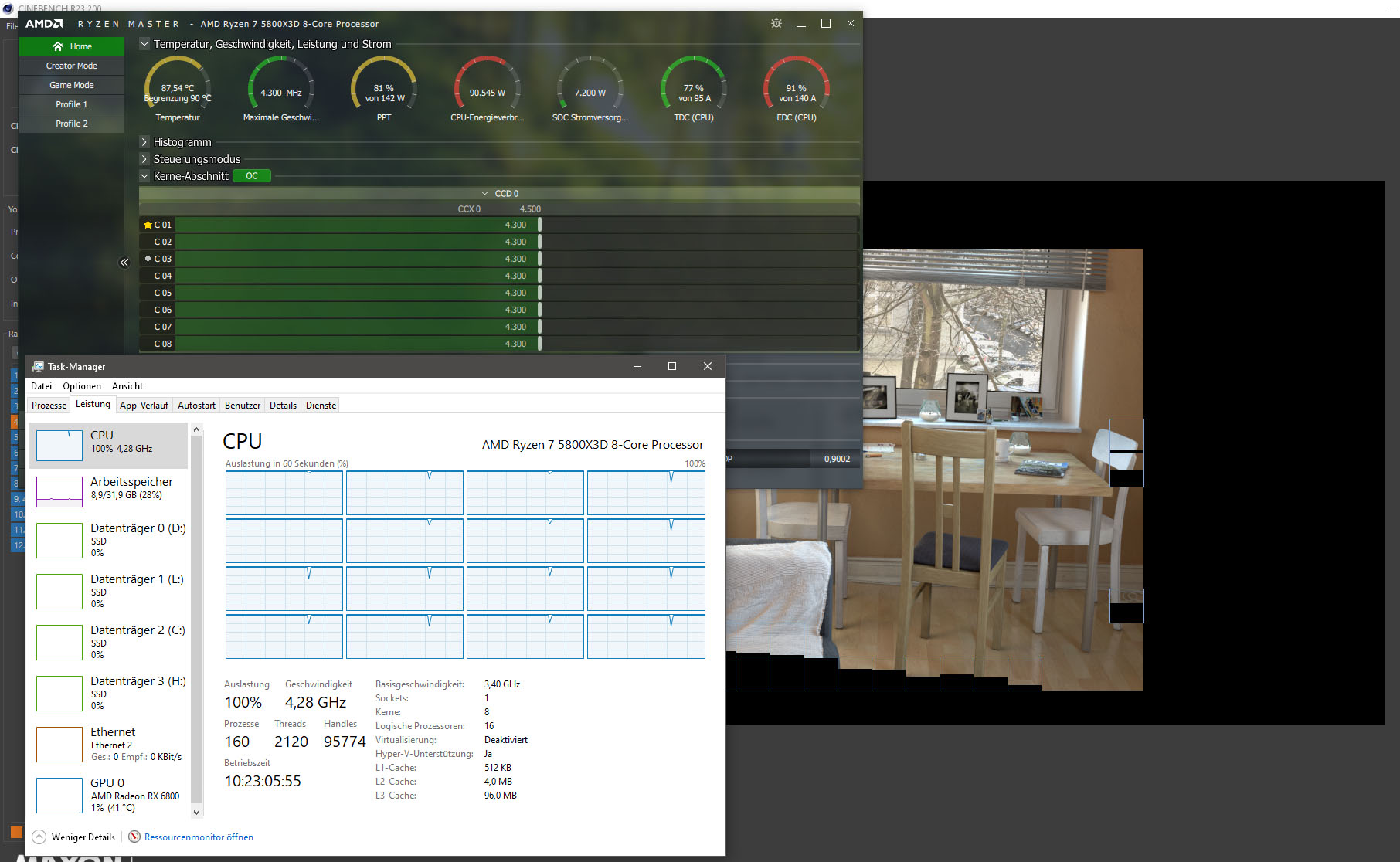Click the gold star icon on core C 01
The width and height of the screenshot is (1400, 862).
148,225
